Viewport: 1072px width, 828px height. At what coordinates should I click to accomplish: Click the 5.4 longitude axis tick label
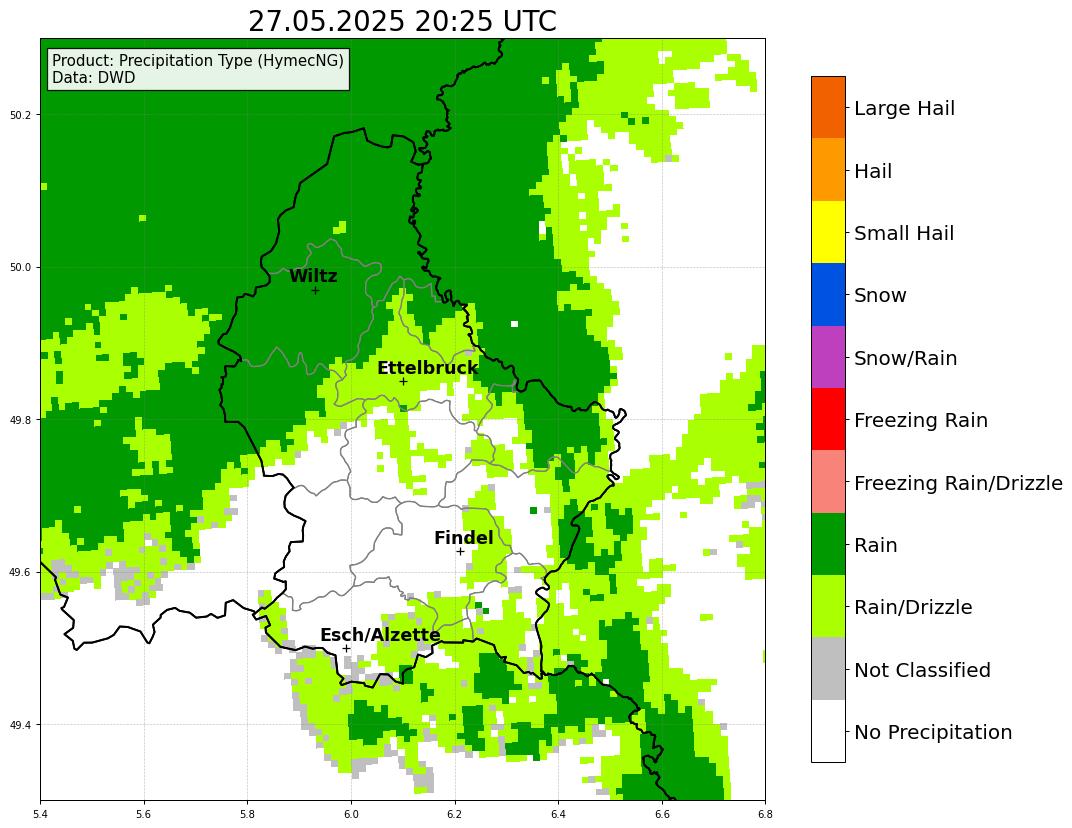40,814
